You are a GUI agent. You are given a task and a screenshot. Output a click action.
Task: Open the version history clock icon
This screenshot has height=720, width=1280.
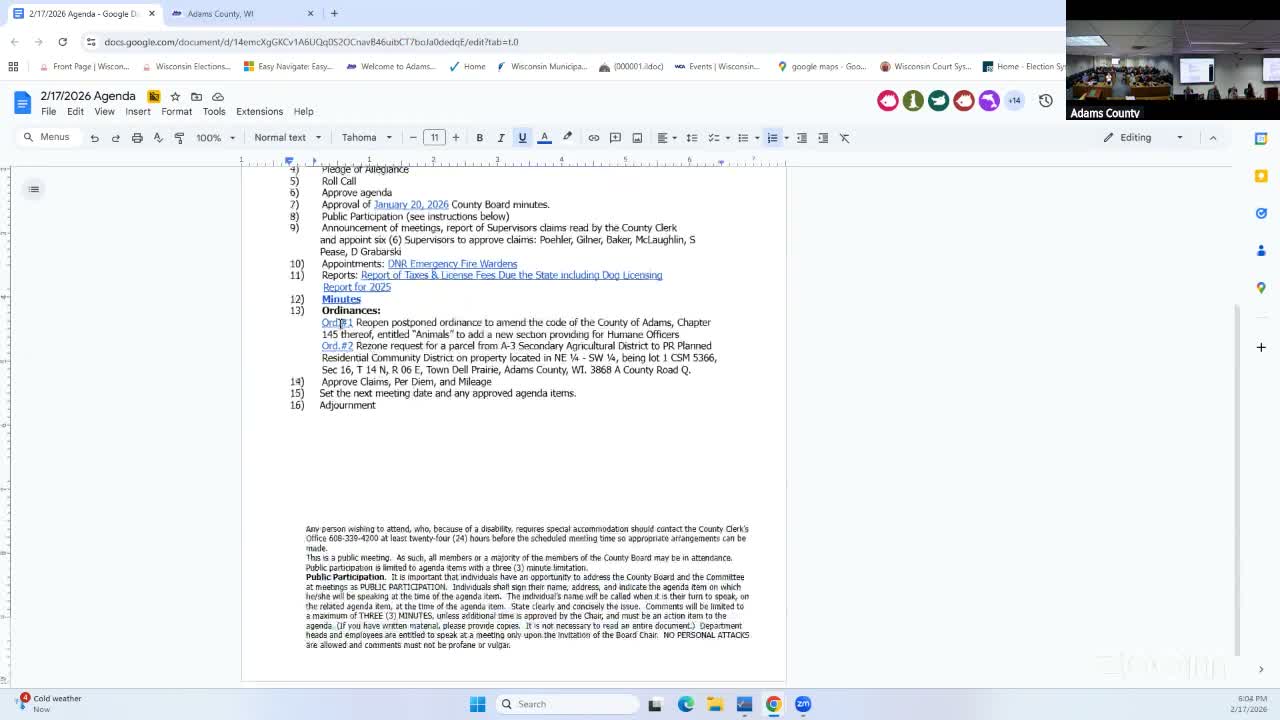(x=1045, y=101)
